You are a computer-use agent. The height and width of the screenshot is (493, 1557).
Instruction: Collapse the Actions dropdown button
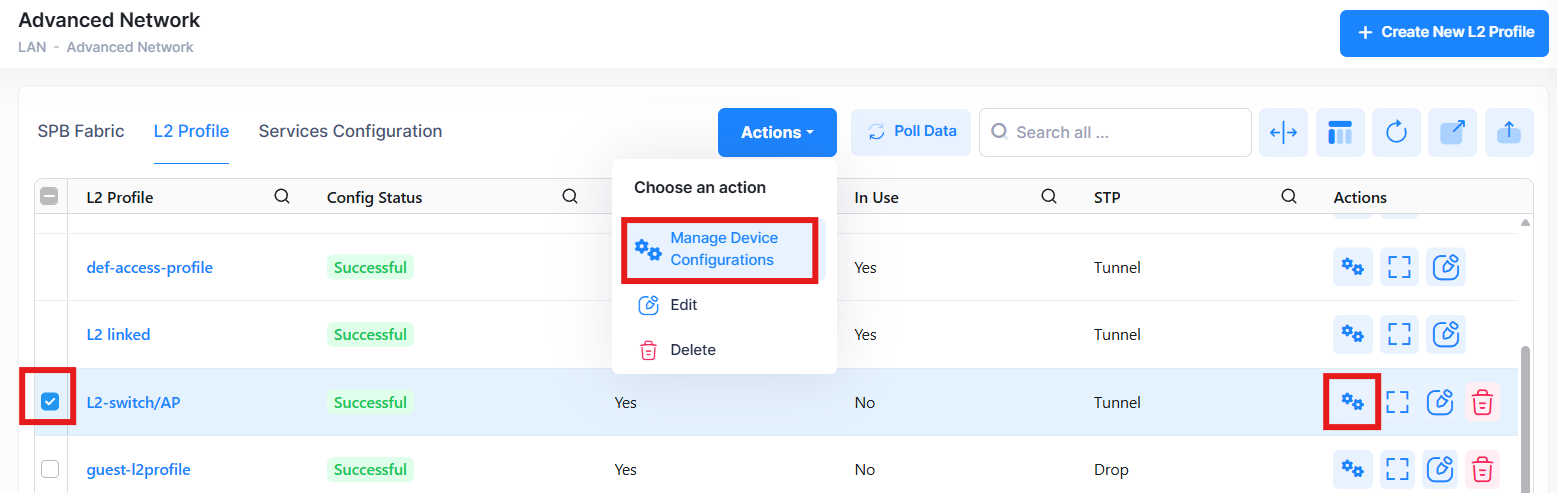pyautogui.click(x=776, y=132)
